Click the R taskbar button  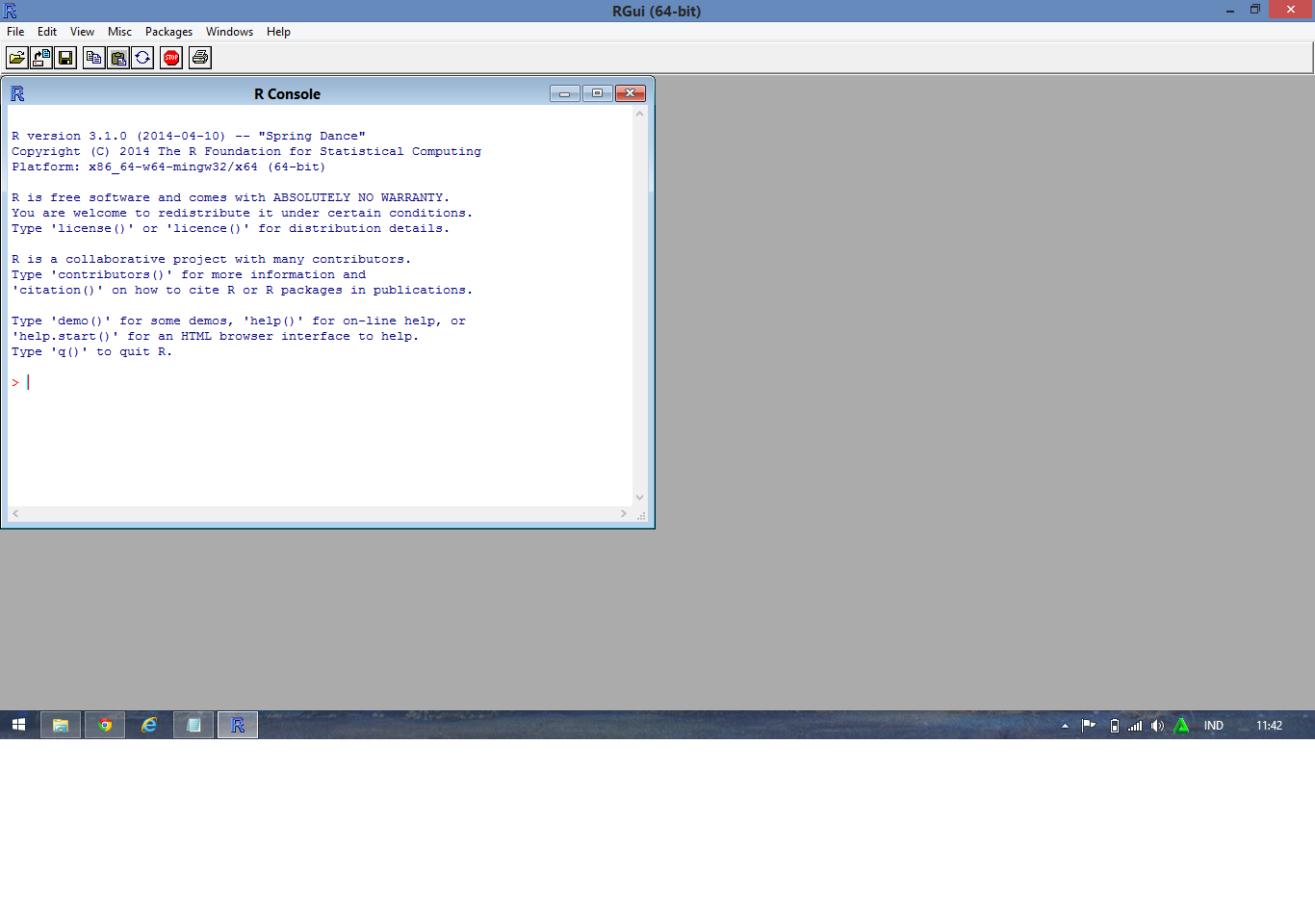tap(238, 725)
